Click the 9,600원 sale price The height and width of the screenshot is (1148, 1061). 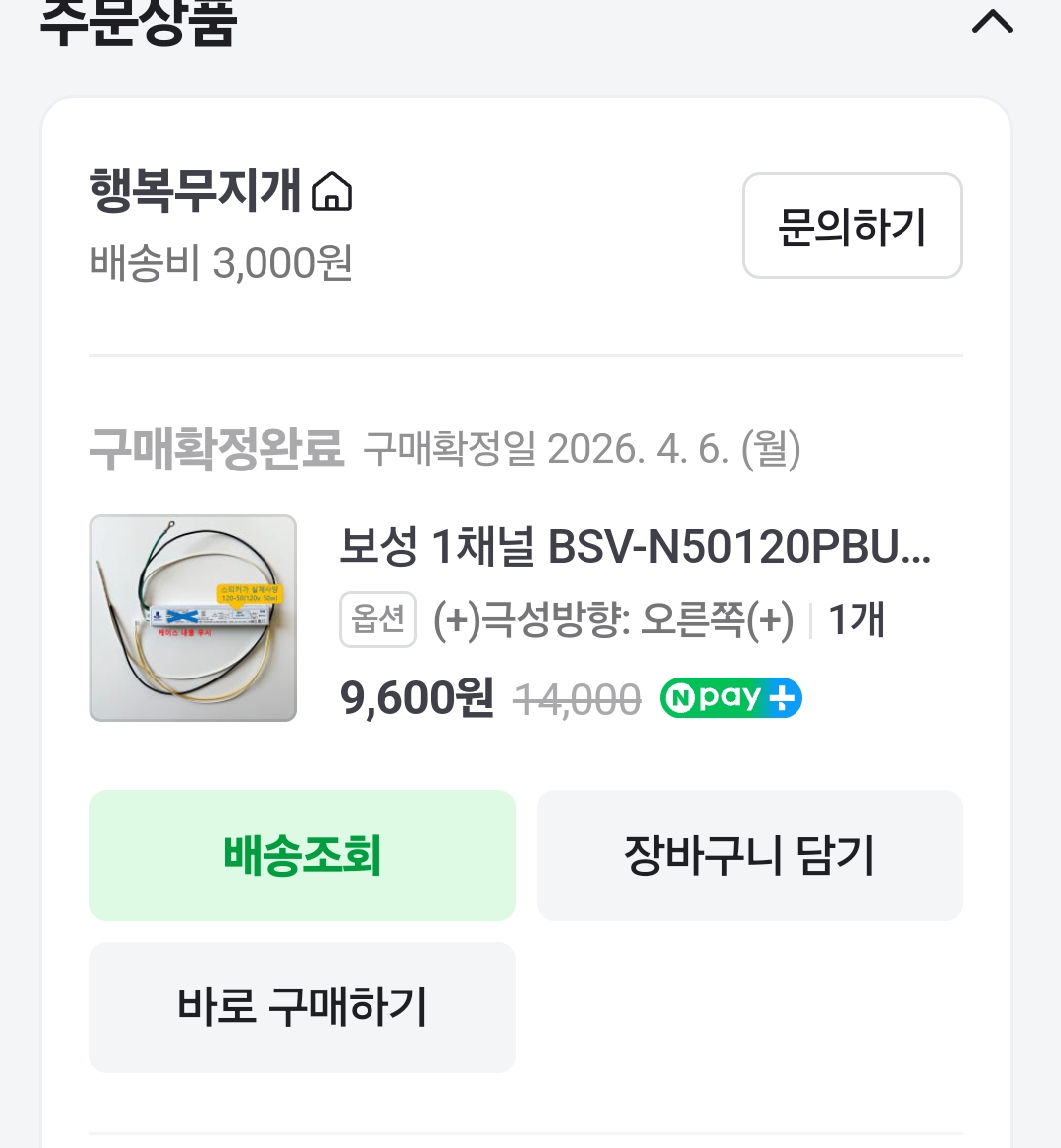pyautogui.click(x=416, y=698)
